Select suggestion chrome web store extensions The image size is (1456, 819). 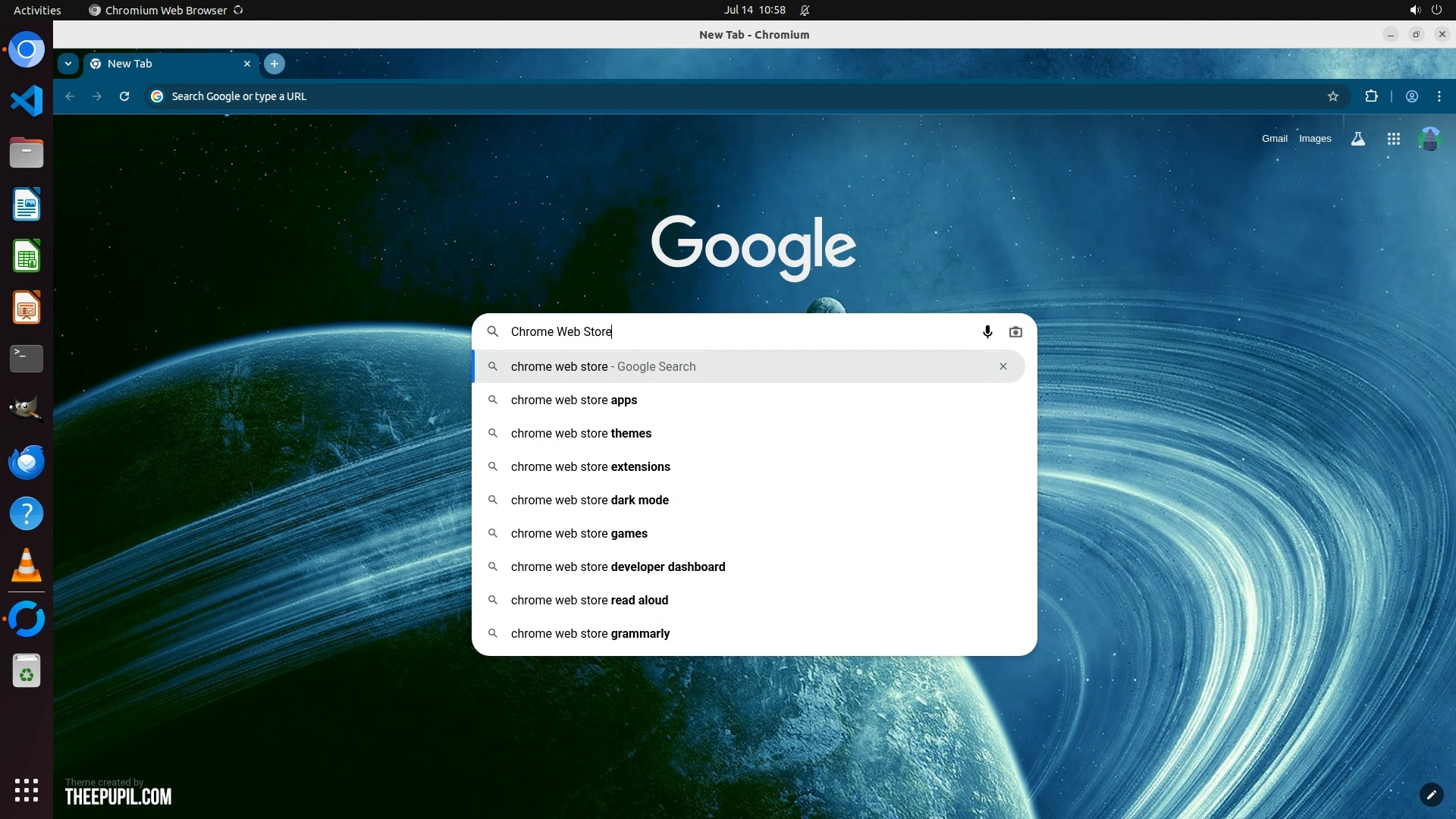pos(590,467)
